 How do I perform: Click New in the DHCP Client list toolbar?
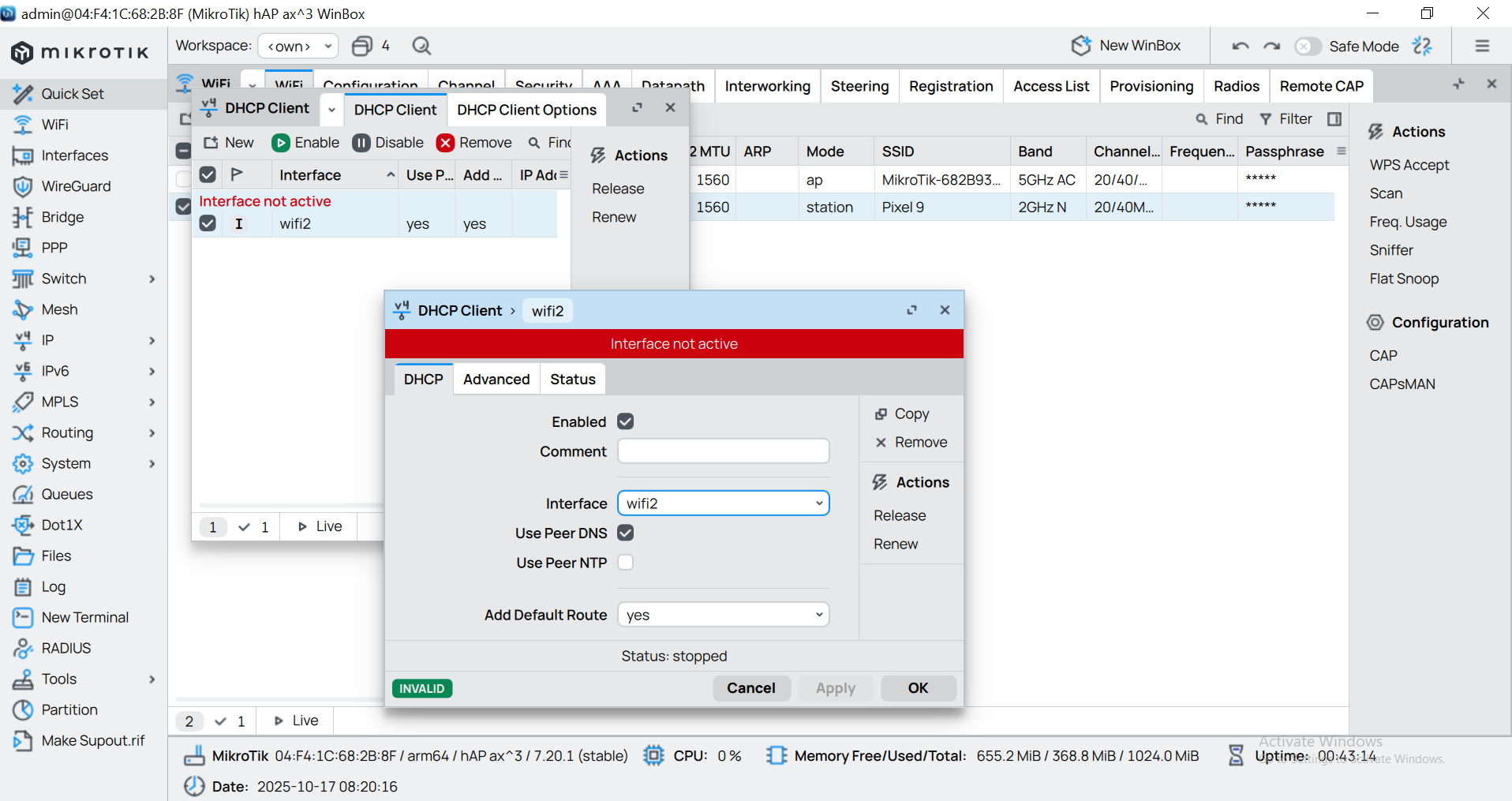[x=229, y=143]
